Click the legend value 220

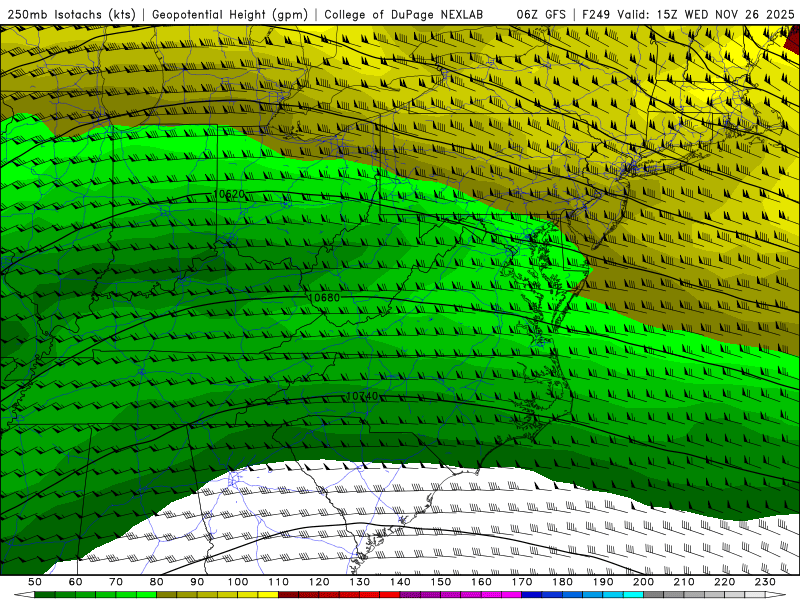coord(724,582)
